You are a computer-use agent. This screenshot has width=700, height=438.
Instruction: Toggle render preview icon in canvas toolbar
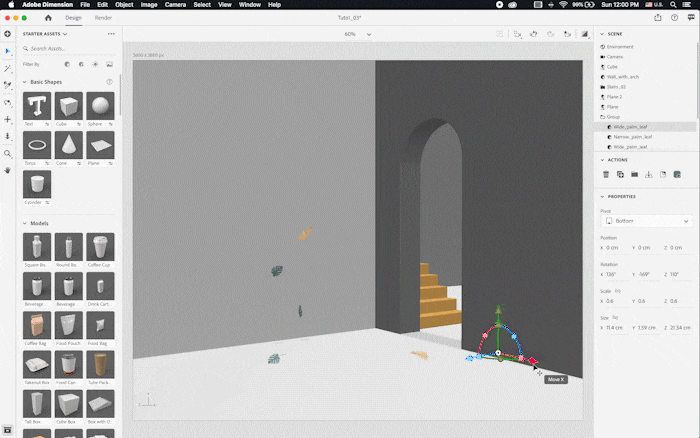click(585, 34)
